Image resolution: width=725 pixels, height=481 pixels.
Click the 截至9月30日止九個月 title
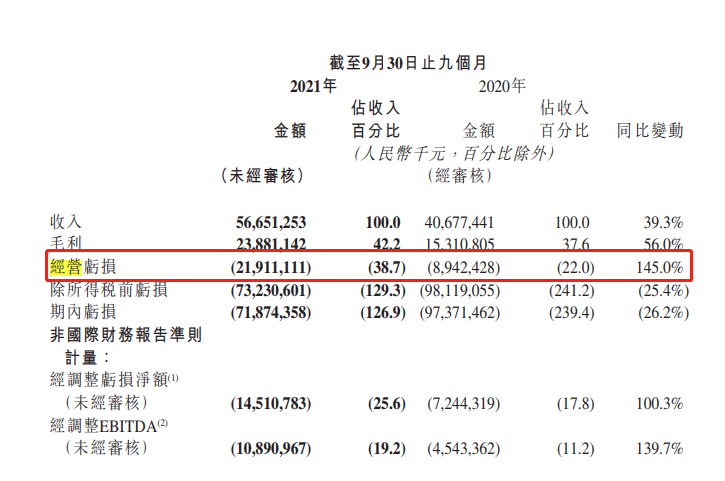(408, 63)
